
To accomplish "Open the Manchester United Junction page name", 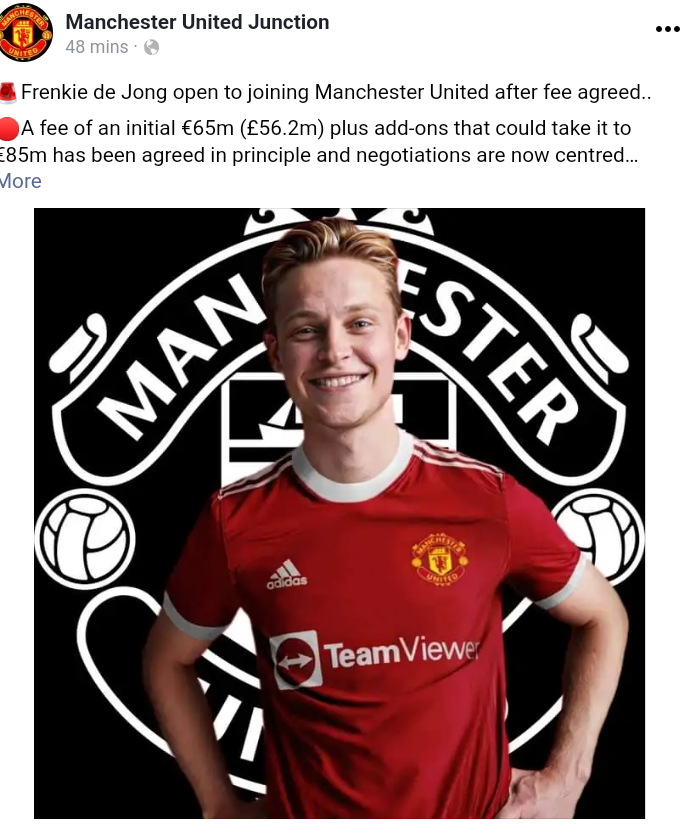I will coord(197,22).
